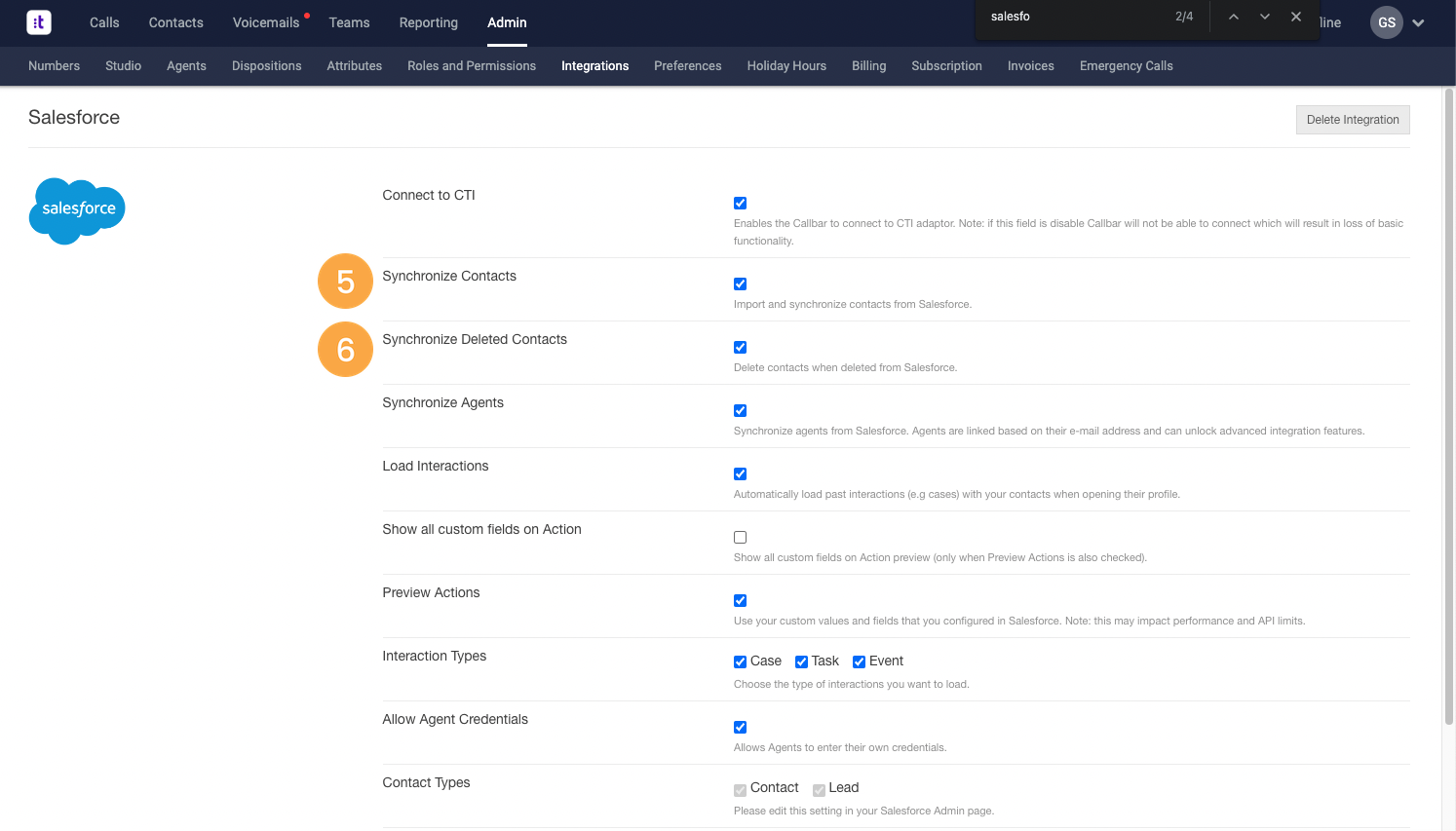Open Holiday Hours section

tap(786, 65)
